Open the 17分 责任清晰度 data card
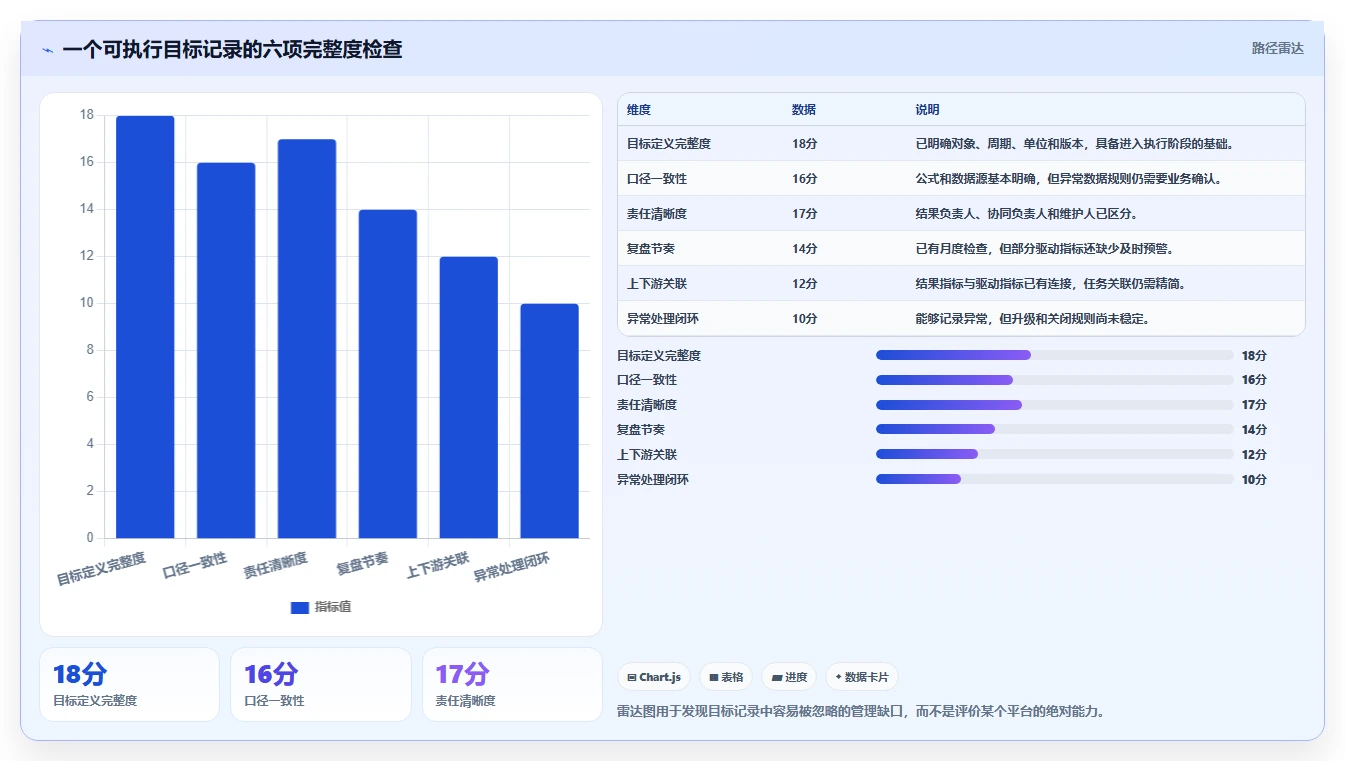The height and width of the screenshot is (761, 1345). 512,684
